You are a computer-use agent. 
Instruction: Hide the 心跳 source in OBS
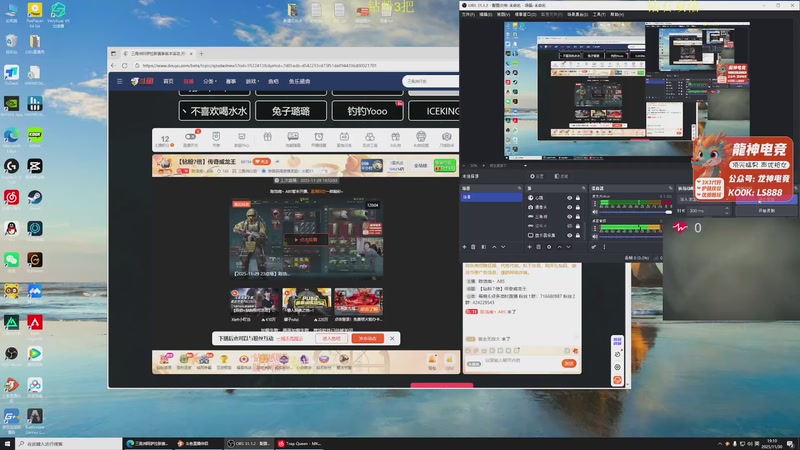coord(569,198)
